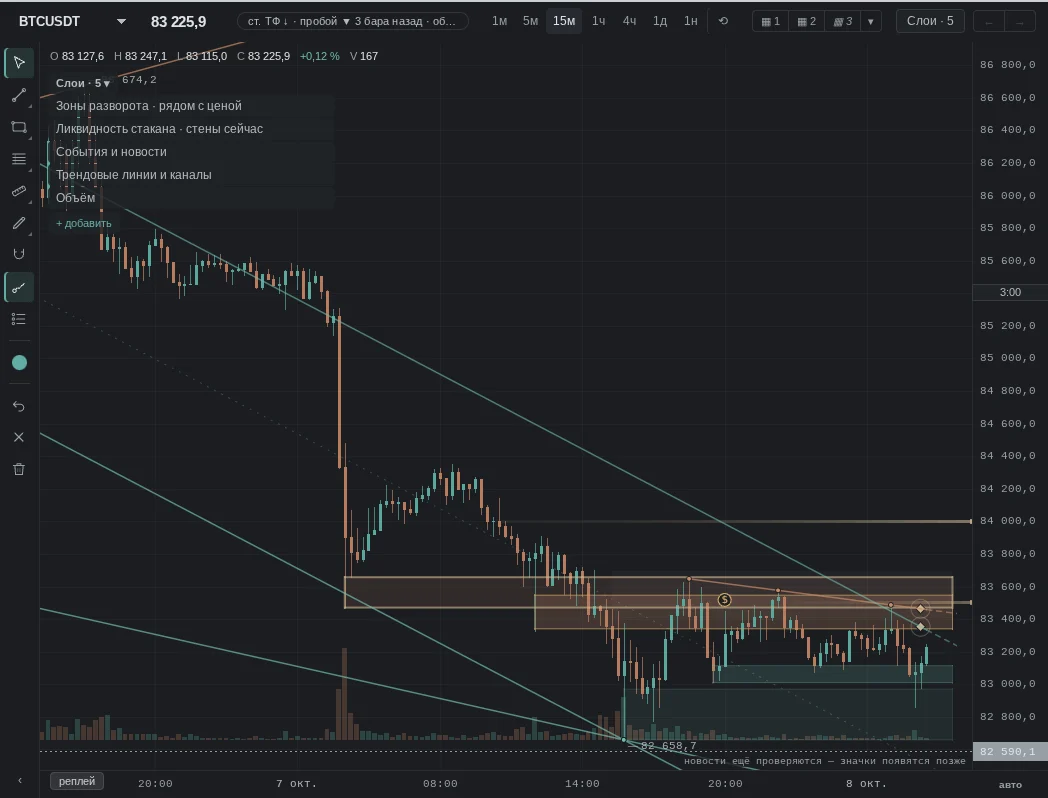Delete drawings with the trash icon

point(19,469)
